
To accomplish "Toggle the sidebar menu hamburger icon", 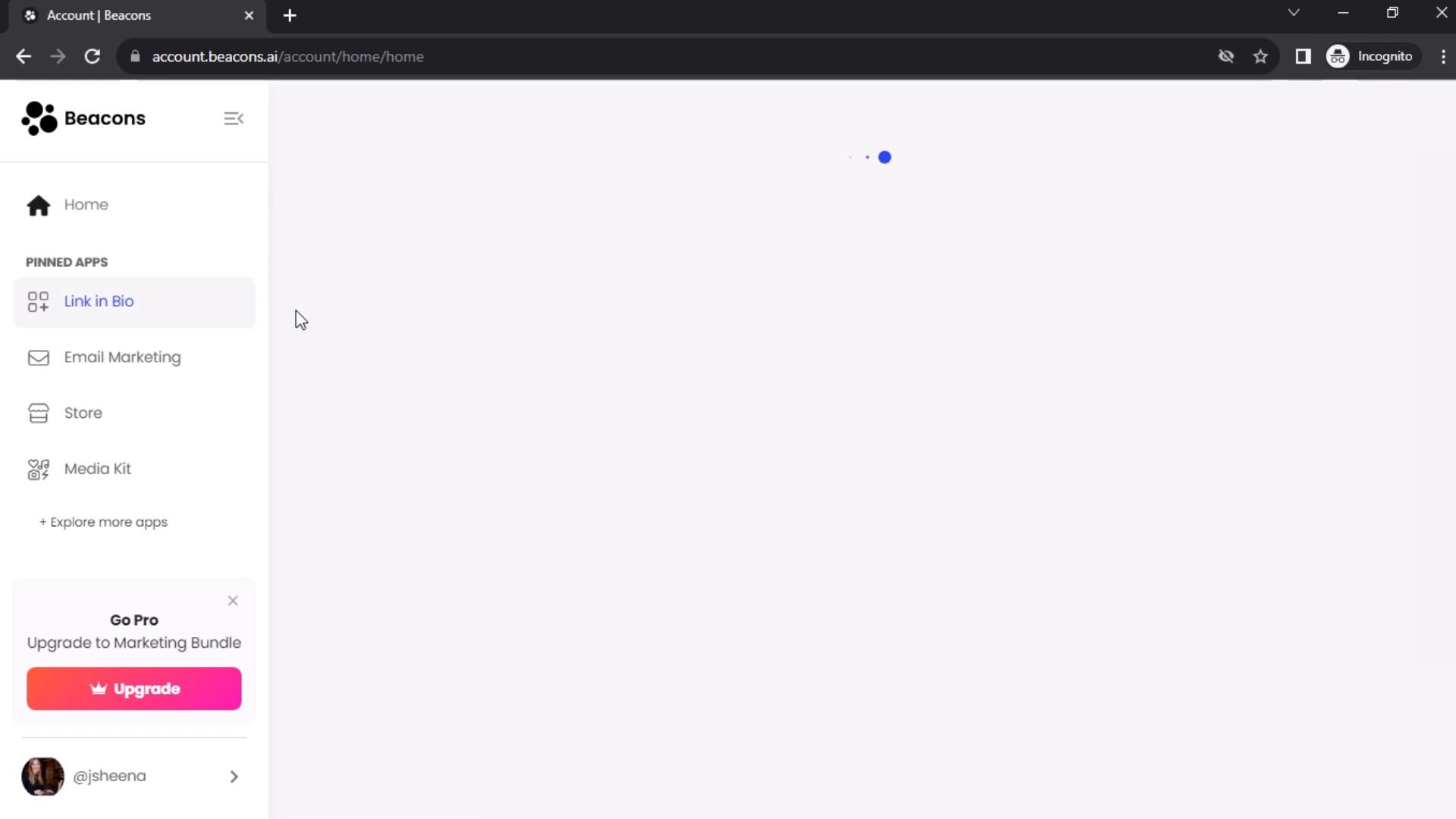I will (x=233, y=118).
